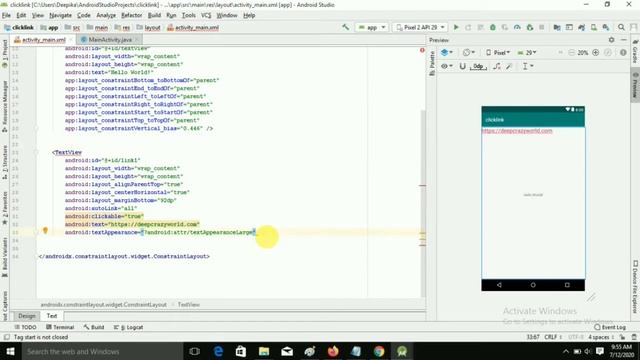This screenshot has width=640, height=360.
Task: Open the Terminal tool window
Action: pyautogui.click(x=60, y=327)
